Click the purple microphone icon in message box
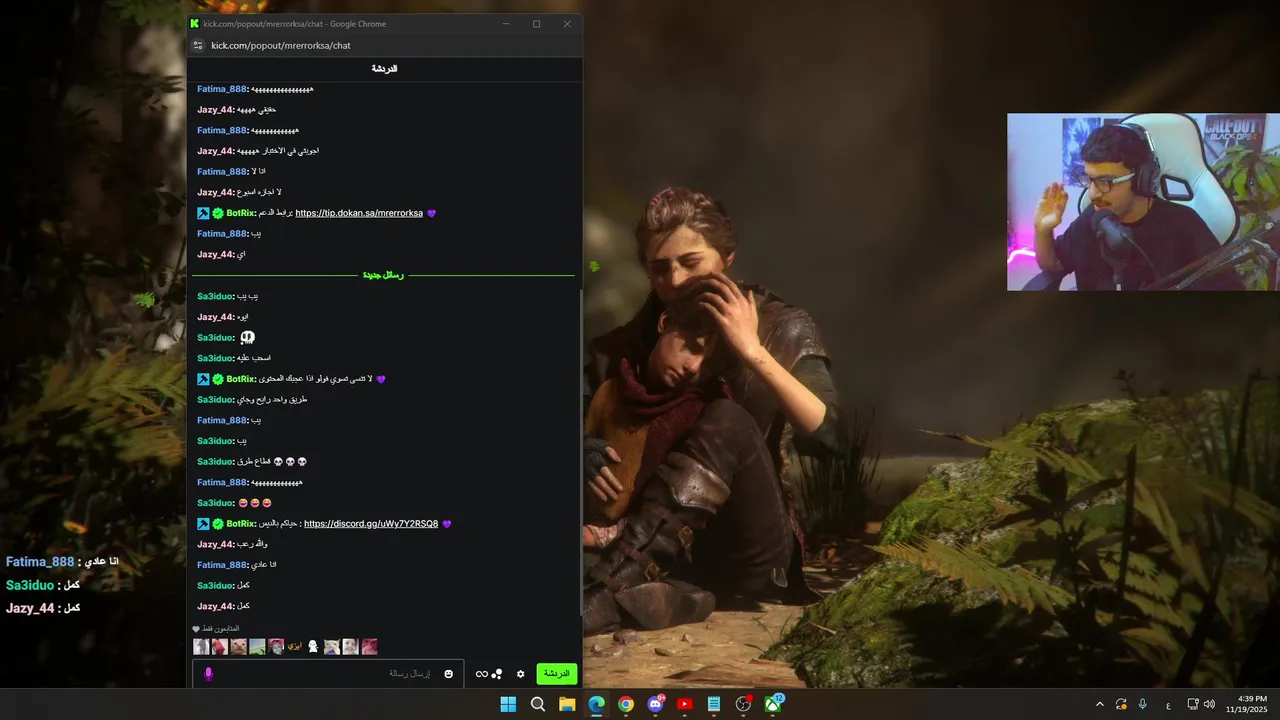1280x720 pixels. pos(208,674)
